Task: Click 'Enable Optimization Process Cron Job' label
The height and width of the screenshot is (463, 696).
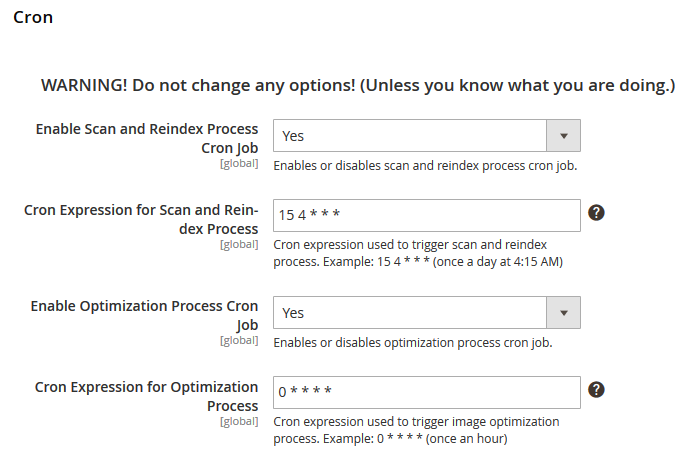Action: [x=145, y=315]
